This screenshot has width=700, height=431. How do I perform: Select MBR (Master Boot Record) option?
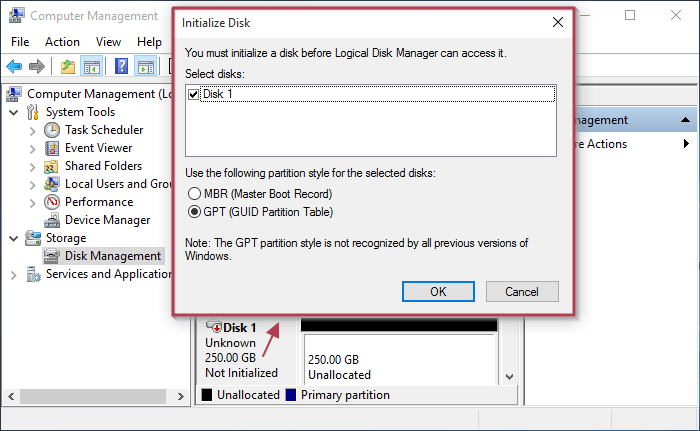195,193
